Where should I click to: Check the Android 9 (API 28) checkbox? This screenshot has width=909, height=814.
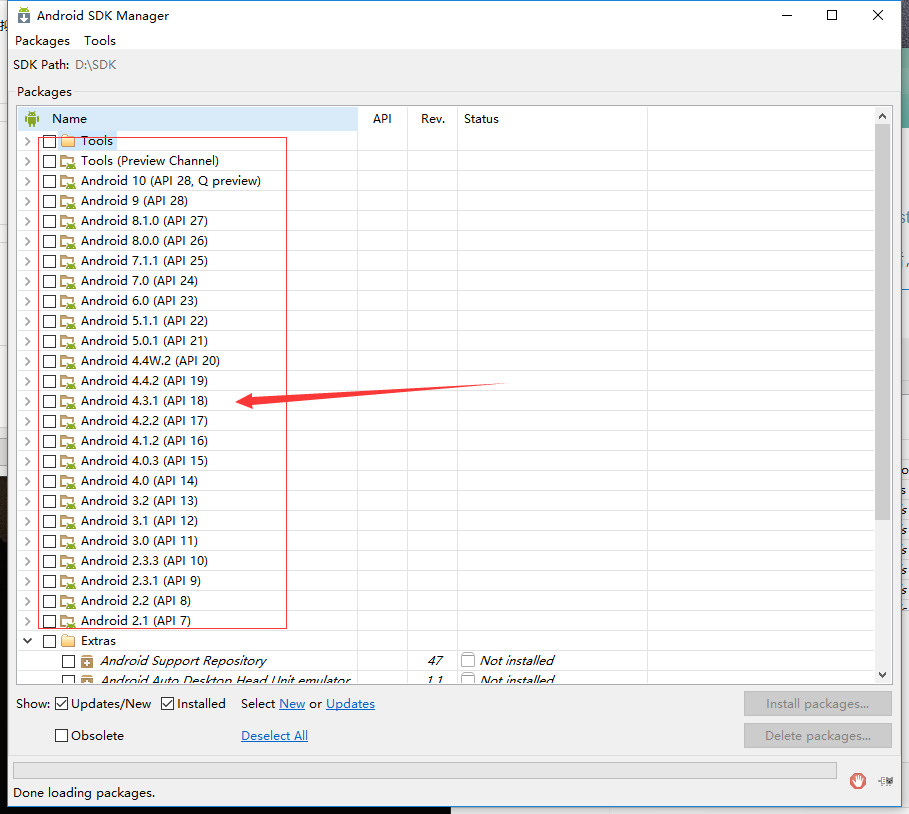click(49, 201)
